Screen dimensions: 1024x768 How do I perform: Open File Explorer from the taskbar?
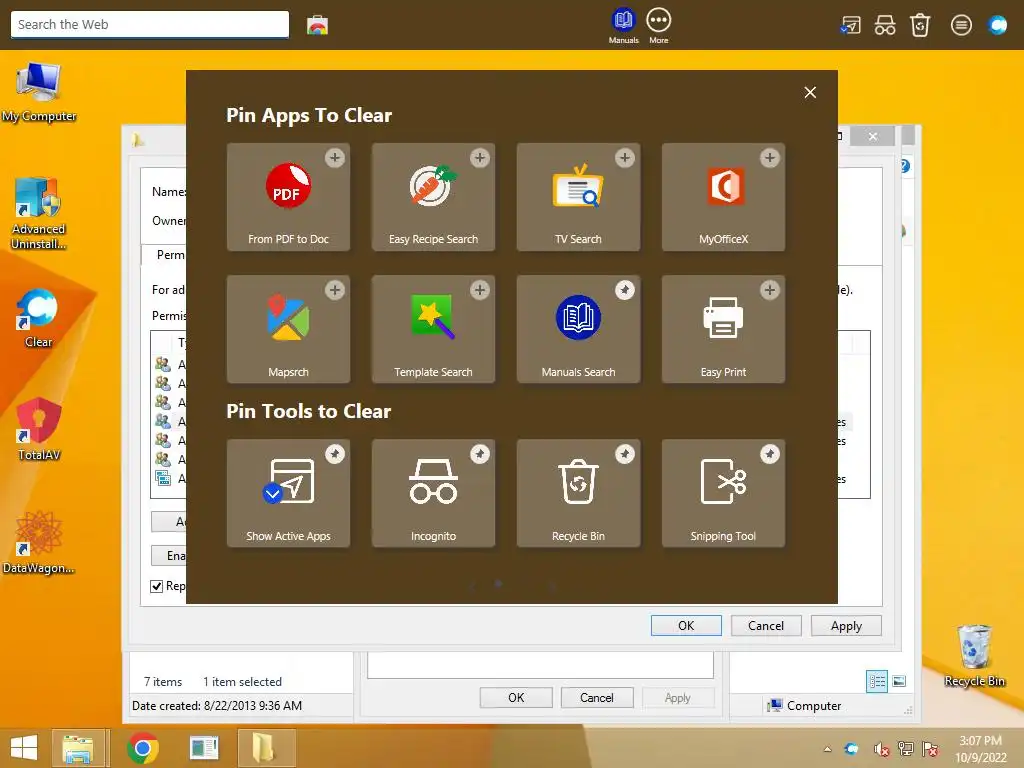click(x=78, y=748)
